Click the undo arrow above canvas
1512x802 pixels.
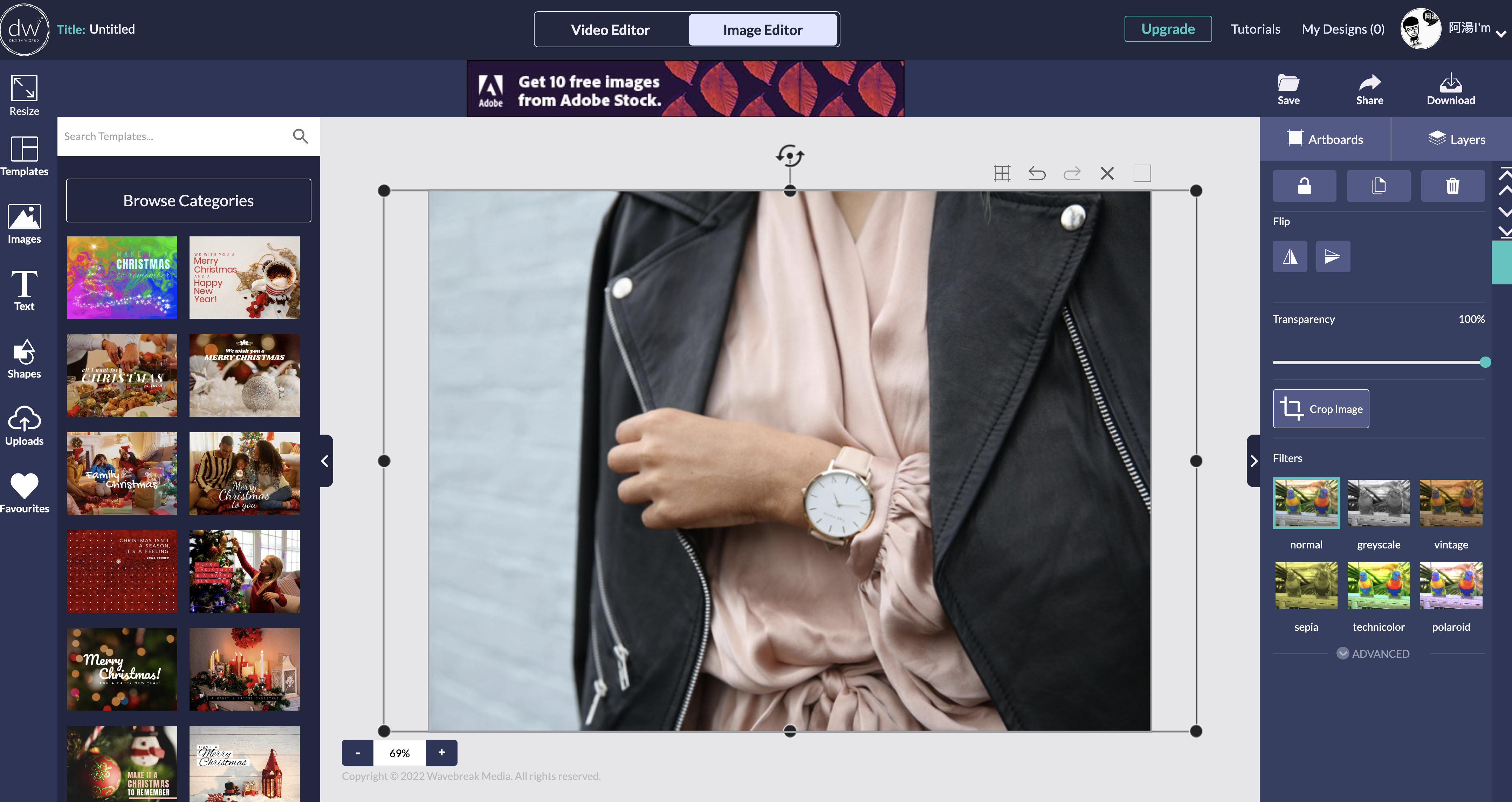point(1037,174)
